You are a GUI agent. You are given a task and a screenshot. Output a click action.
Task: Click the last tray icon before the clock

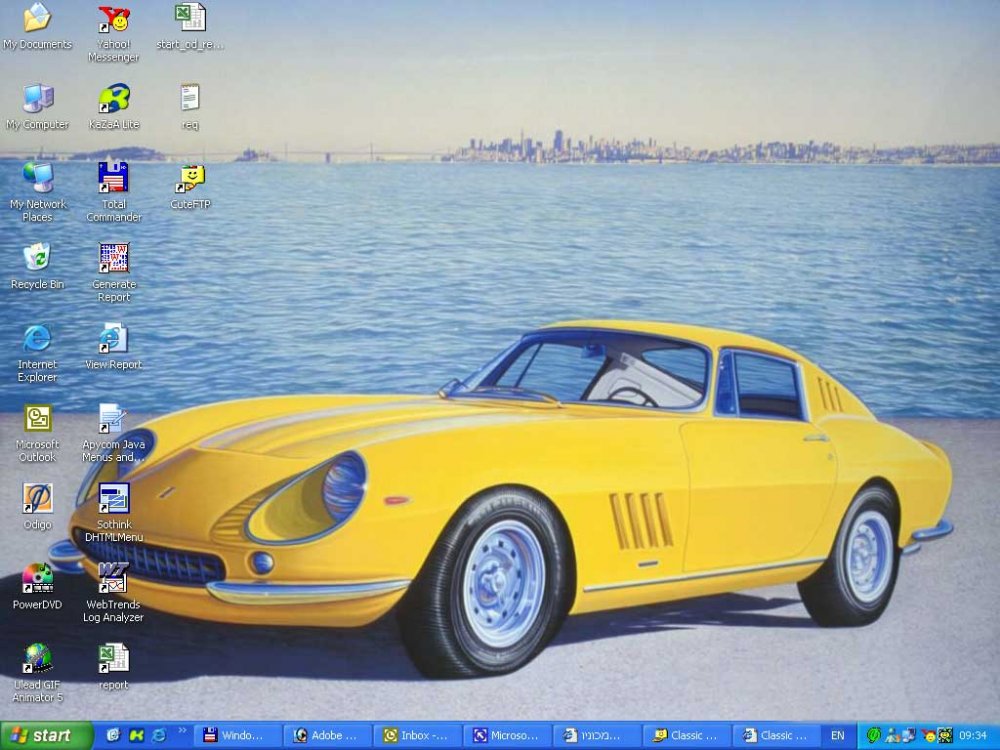945,735
